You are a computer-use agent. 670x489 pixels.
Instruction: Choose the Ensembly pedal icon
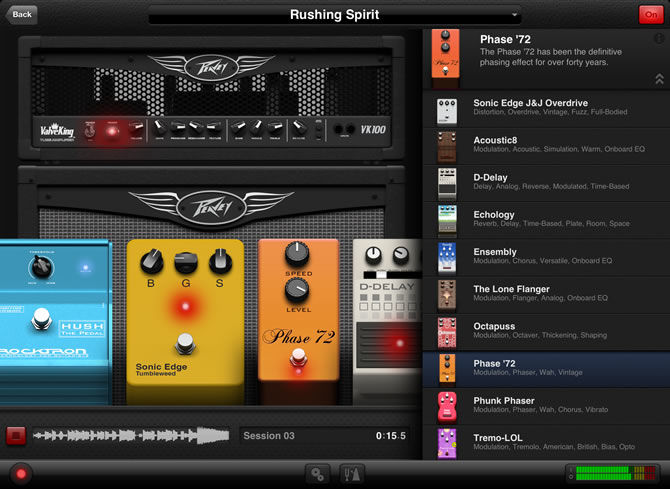click(x=447, y=259)
